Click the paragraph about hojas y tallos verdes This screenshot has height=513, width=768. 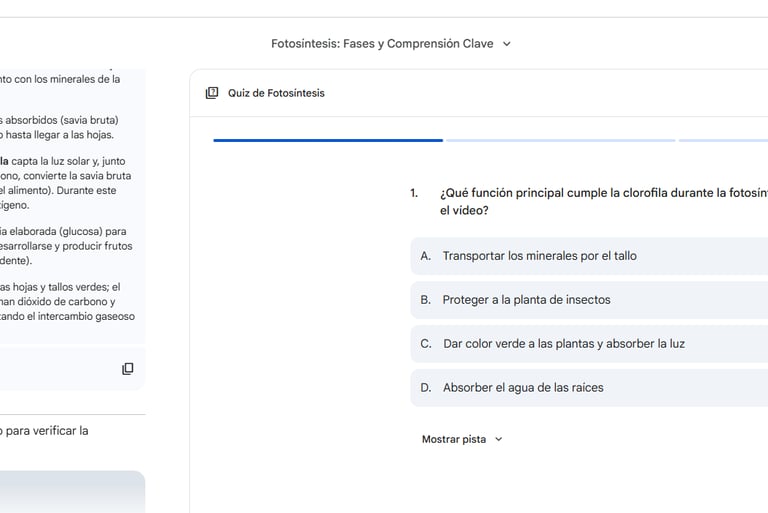pyautogui.click(x=66, y=301)
